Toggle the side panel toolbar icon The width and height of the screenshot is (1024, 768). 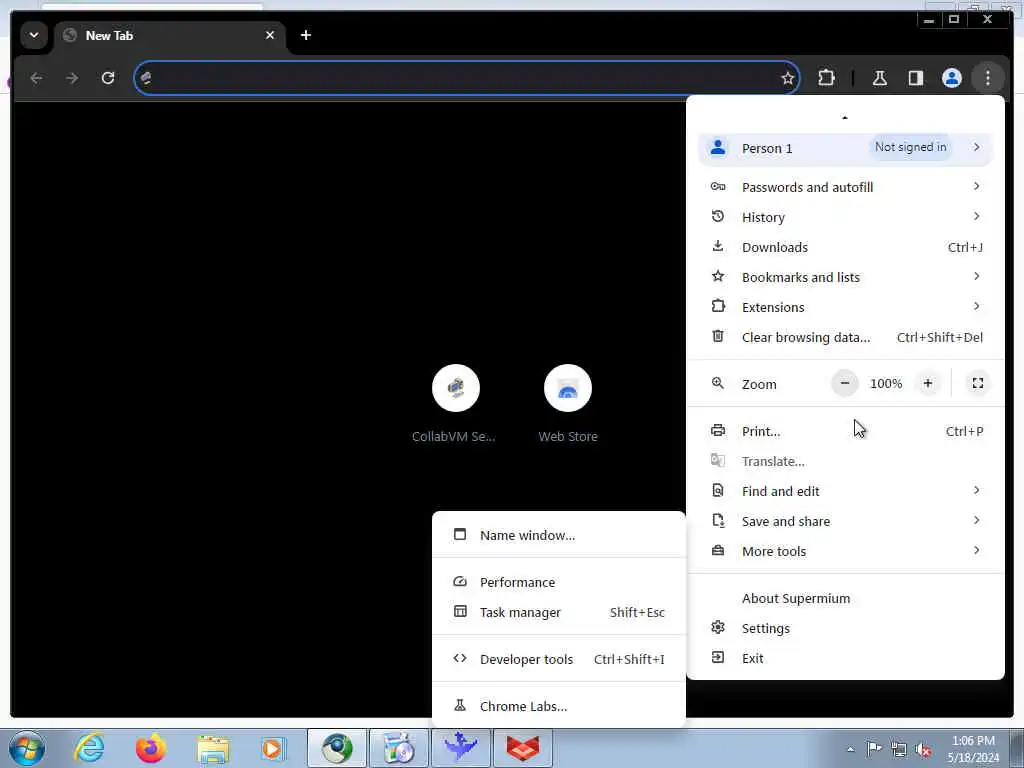[916, 78]
